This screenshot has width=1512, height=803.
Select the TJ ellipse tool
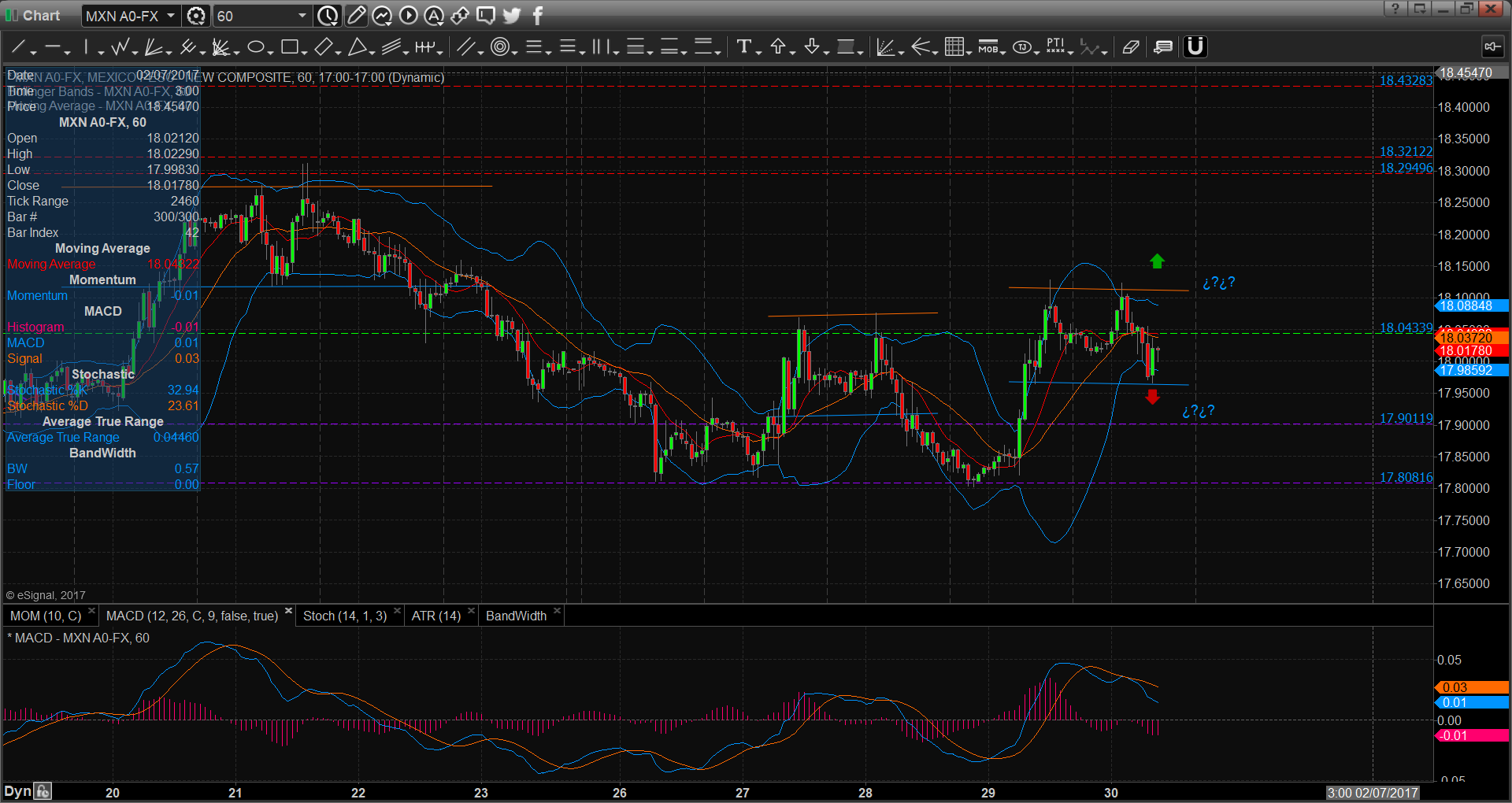(x=1021, y=47)
